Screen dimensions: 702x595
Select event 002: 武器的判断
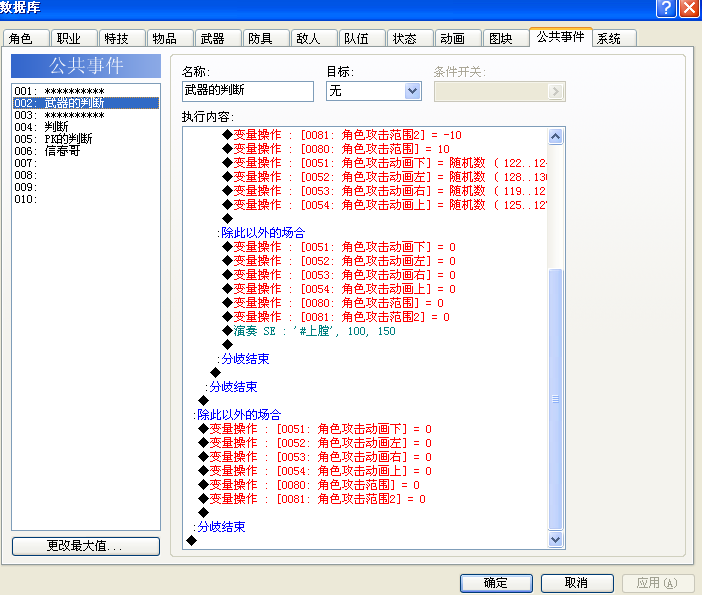86,103
